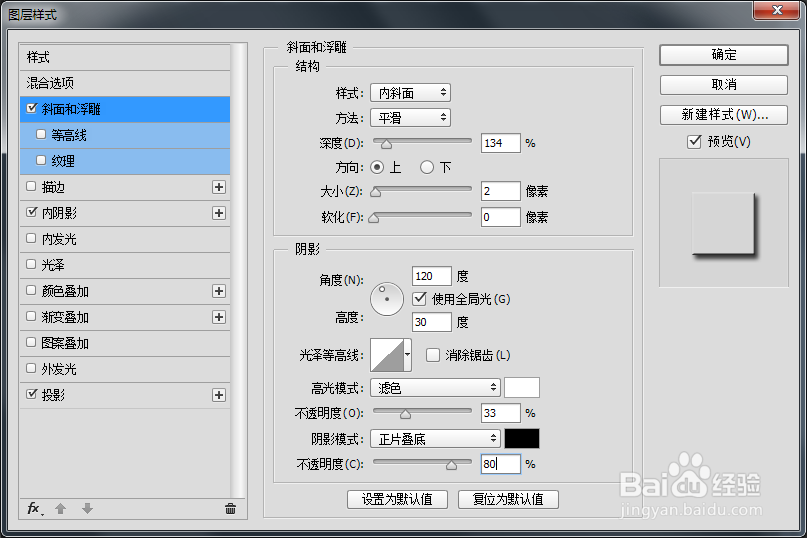This screenshot has width=807, height=538.
Task: Open the black shadow color swatch
Action: (522, 439)
